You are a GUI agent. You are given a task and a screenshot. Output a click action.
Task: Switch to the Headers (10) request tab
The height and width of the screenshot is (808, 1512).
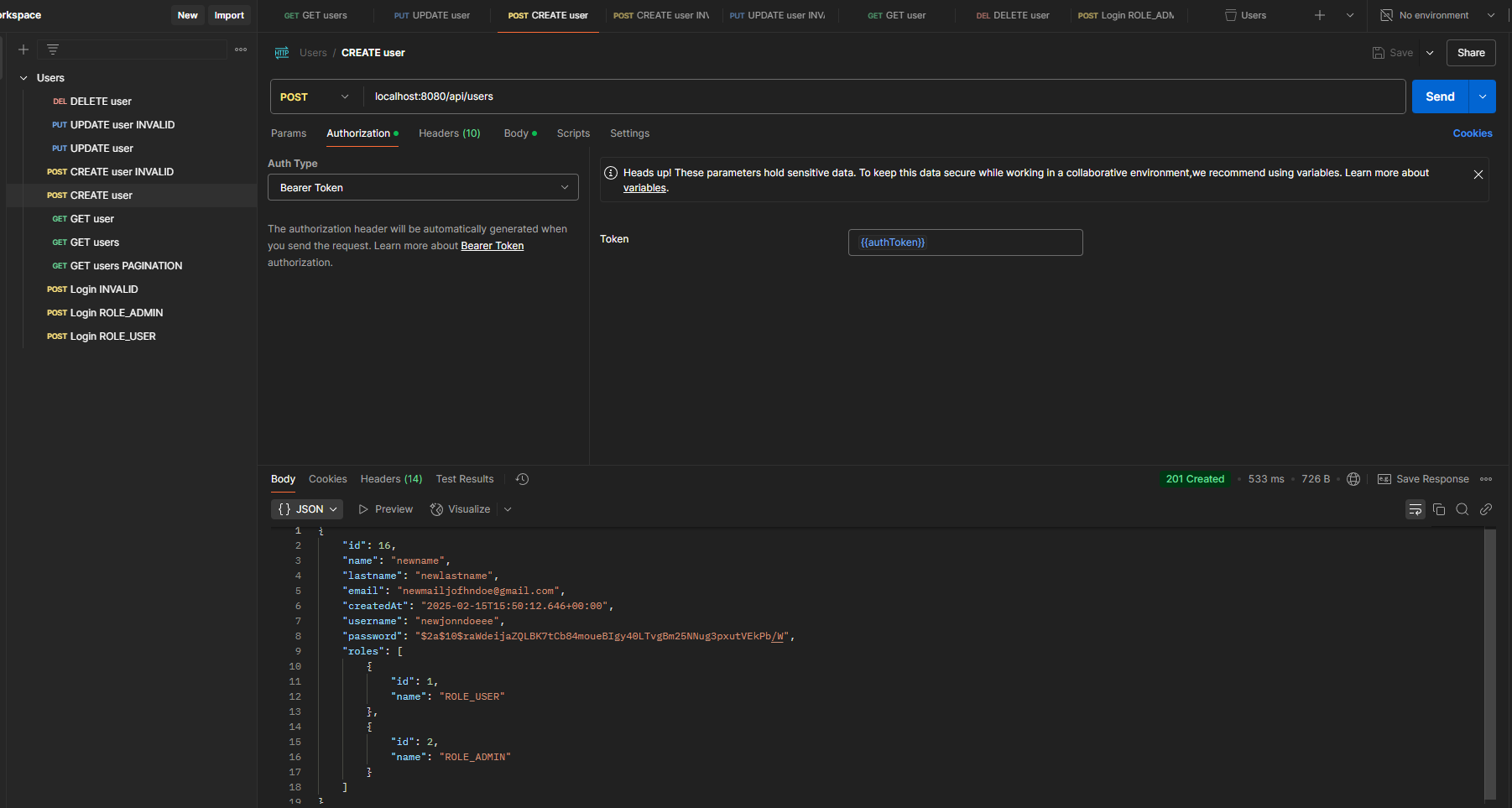[449, 133]
